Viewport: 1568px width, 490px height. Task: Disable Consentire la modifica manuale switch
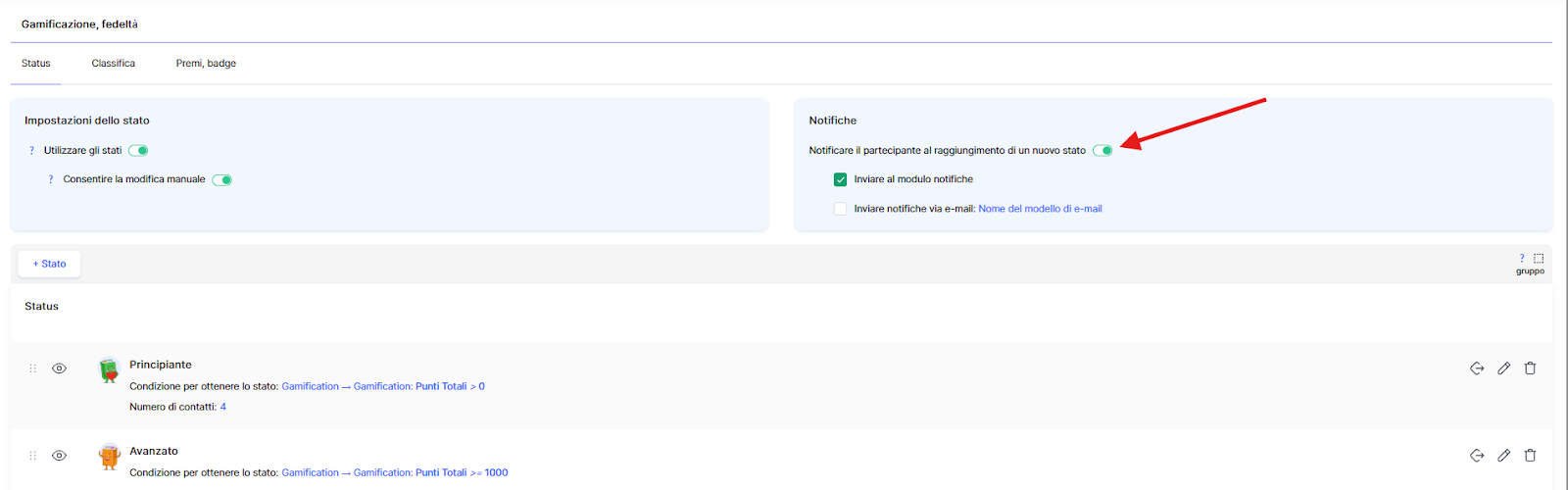(222, 180)
